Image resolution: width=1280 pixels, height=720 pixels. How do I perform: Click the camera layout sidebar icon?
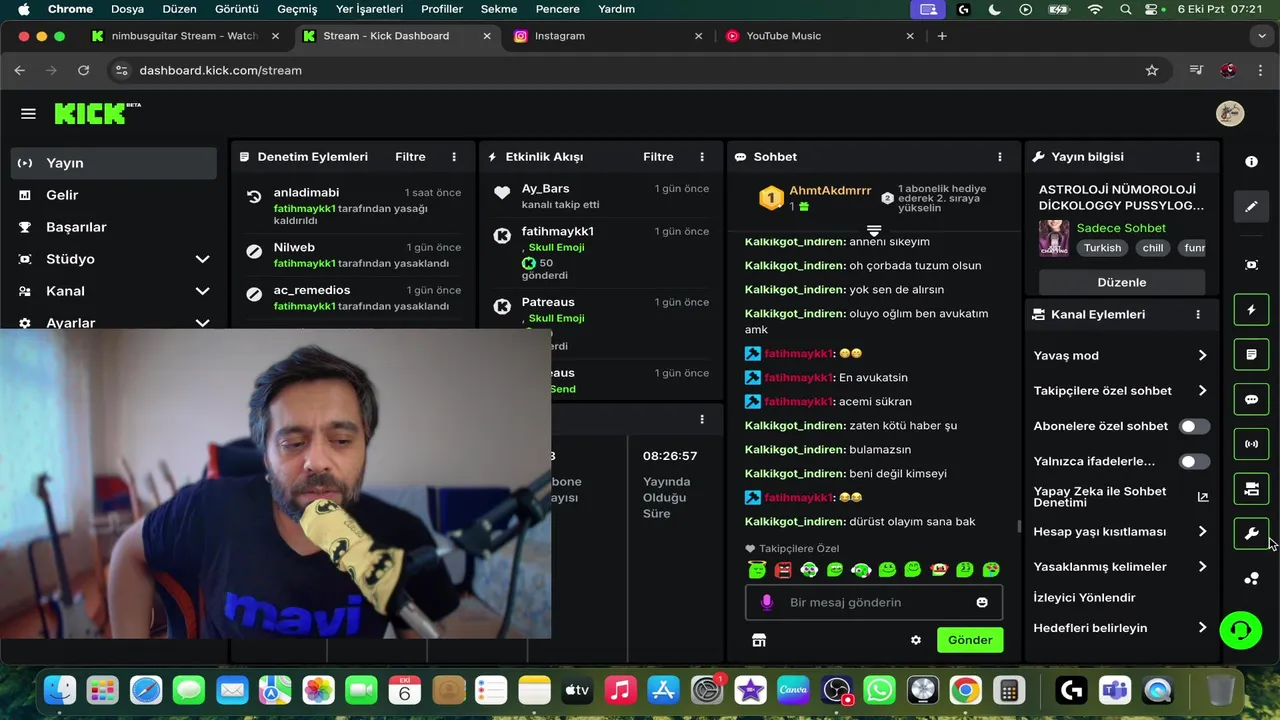point(1251,489)
